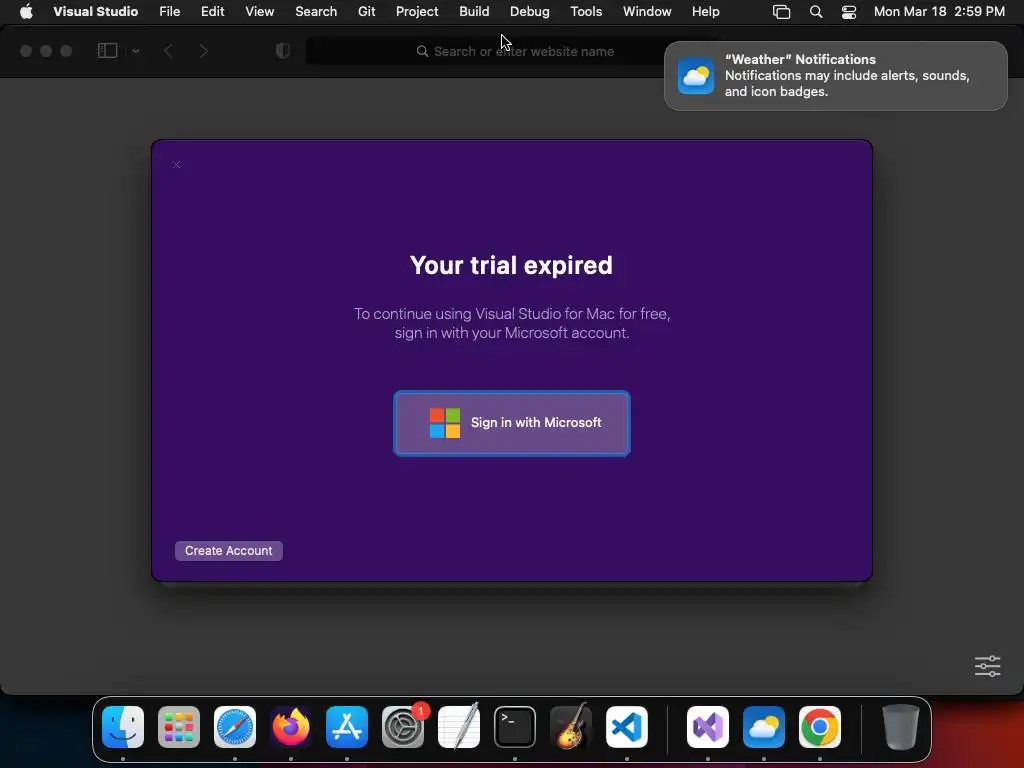Open the View menu

(x=259, y=12)
